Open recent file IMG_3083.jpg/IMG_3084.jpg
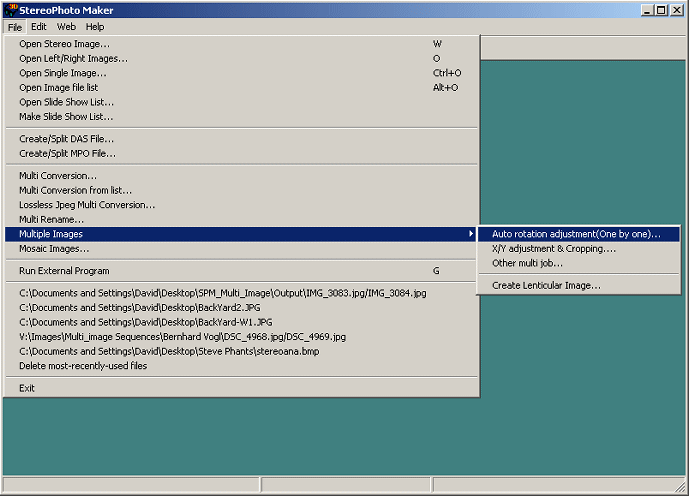The image size is (689, 496). tap(241, 293)
